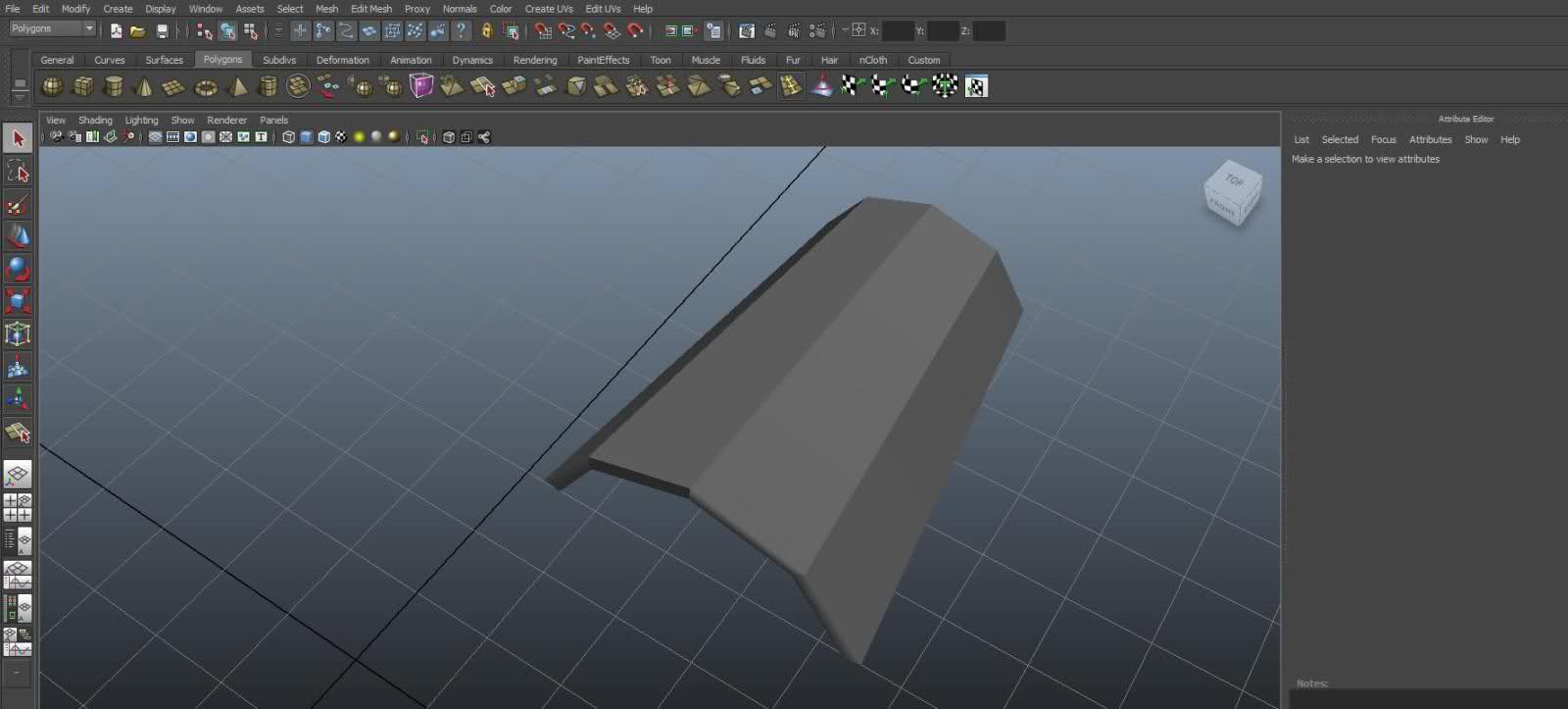Click the purple cube shelf icon
1568x709 pixels.
421,86
